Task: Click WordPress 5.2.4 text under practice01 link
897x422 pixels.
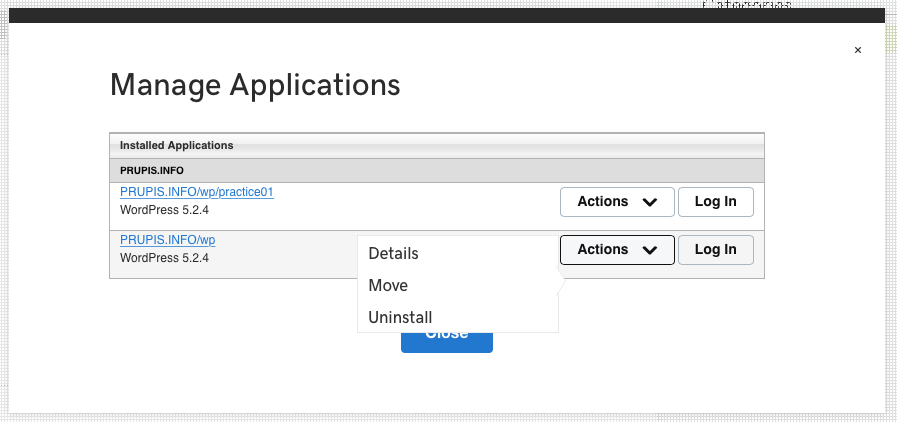Action: (164, 210)
